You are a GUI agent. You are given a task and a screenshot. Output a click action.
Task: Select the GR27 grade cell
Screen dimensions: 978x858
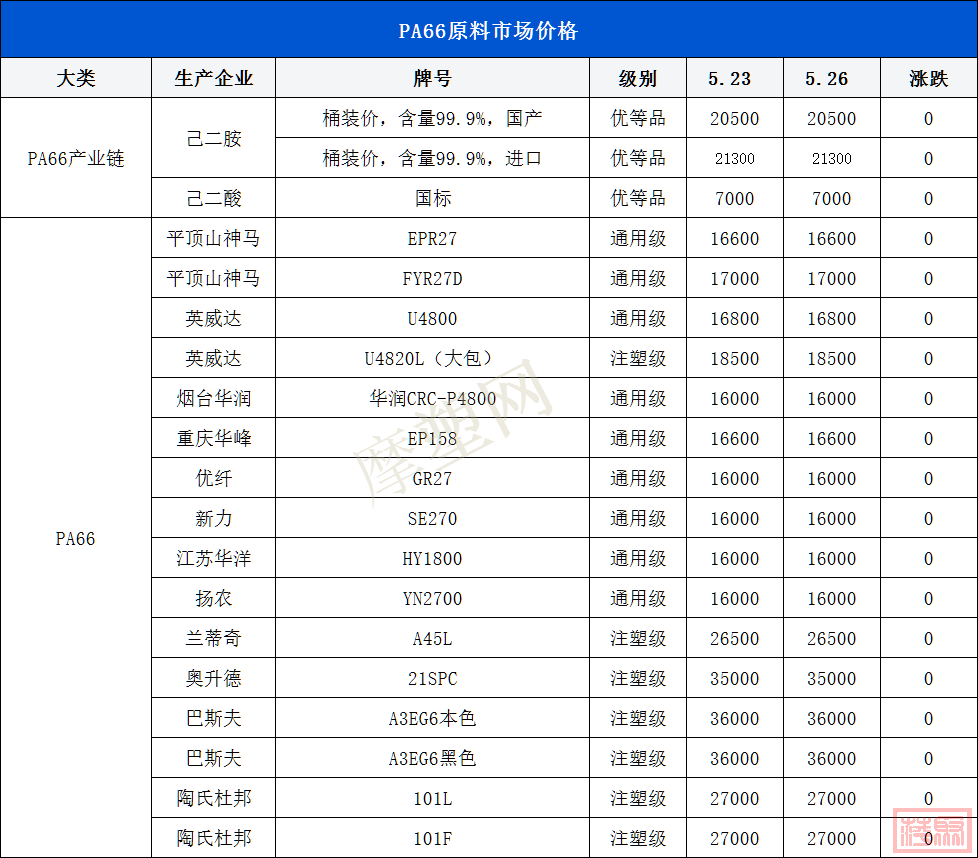pyautogui.click(x=432, y=478)
